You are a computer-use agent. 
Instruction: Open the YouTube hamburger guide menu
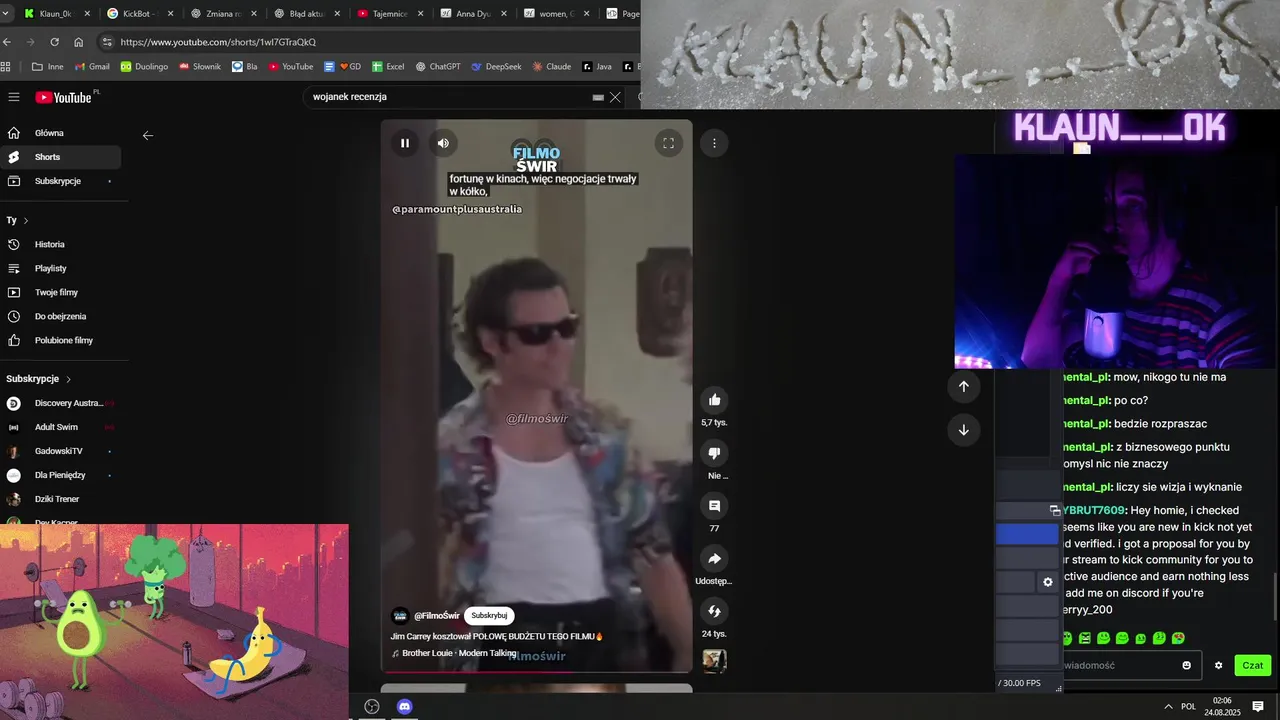coord(14,97)
